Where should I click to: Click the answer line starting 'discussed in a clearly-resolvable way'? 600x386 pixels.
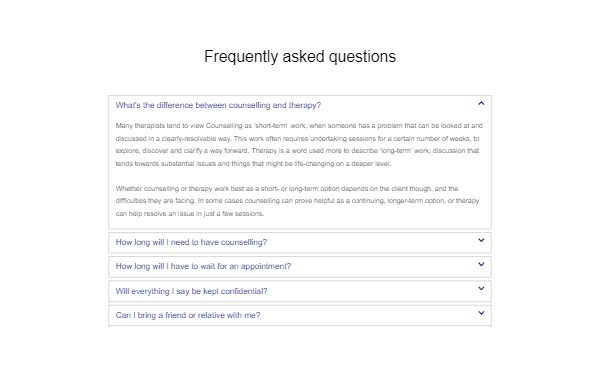click(x=297, y=138)
